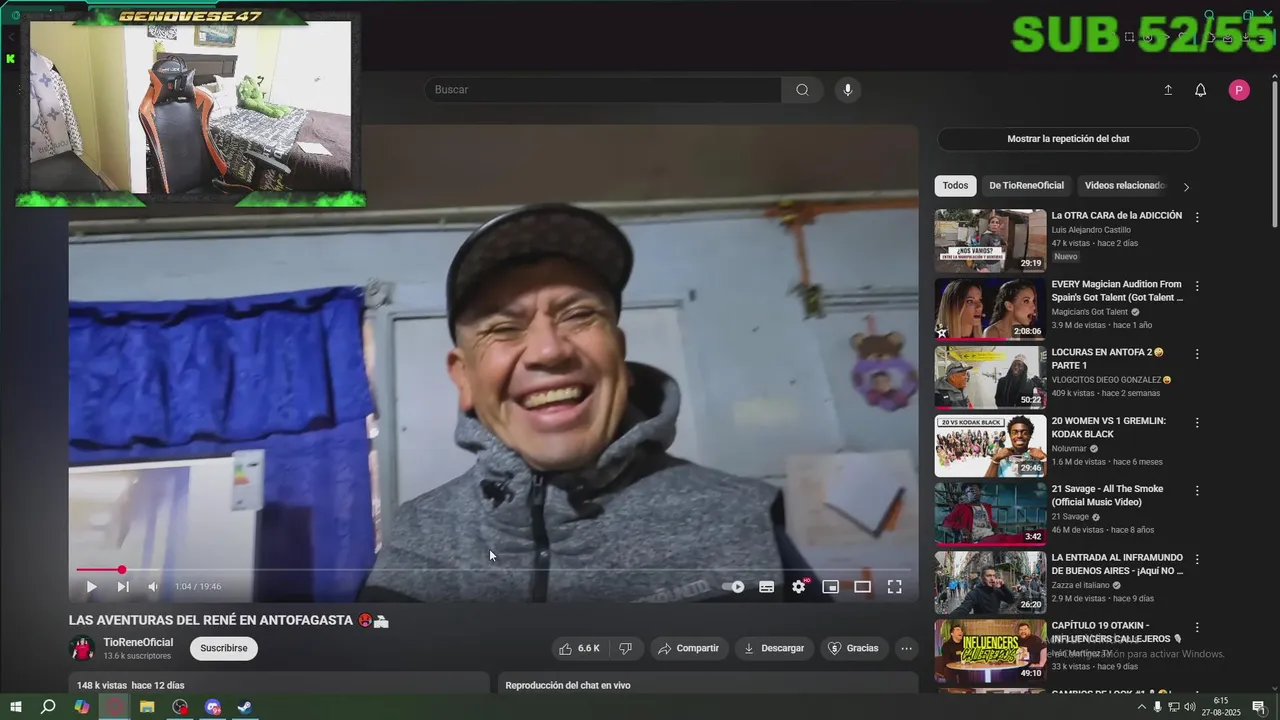The height and width of the screenshot is (720, 1280).
Task: Select the De TioReneOficial chip
Action: [1026, 186]
